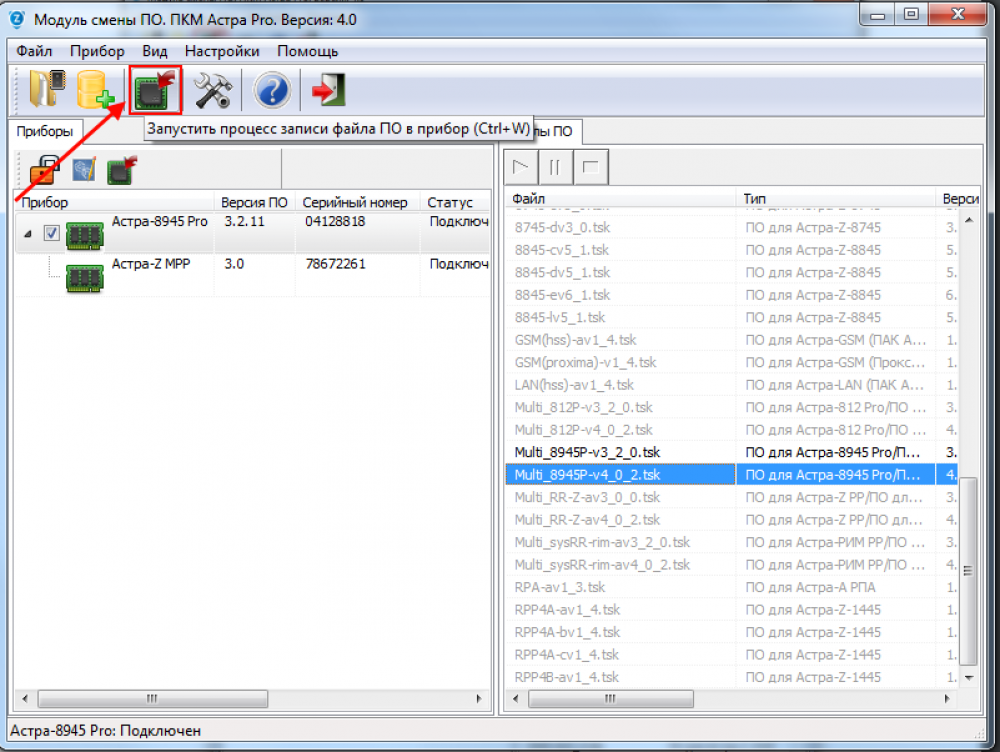Image resolution: width=1000 pixels, height=752 pixels.
Task: Select file 8745-dv3_0.tsk
Action: pyautogui.click(x=562, y=227)
